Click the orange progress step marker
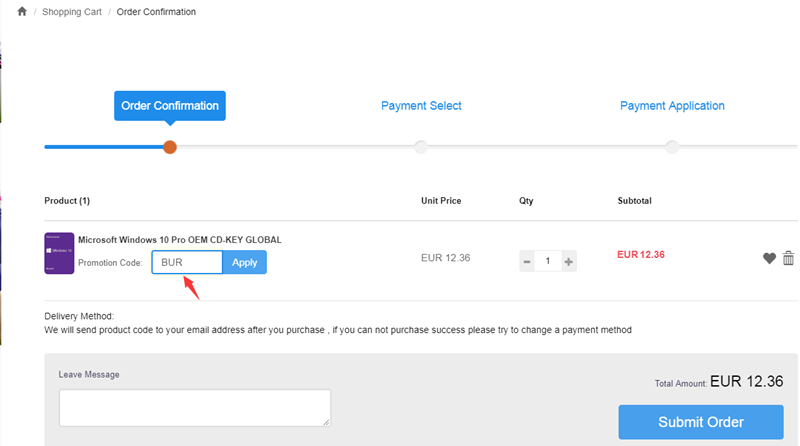This screenshot has height=446, width=800. click(x=170, y=147)
